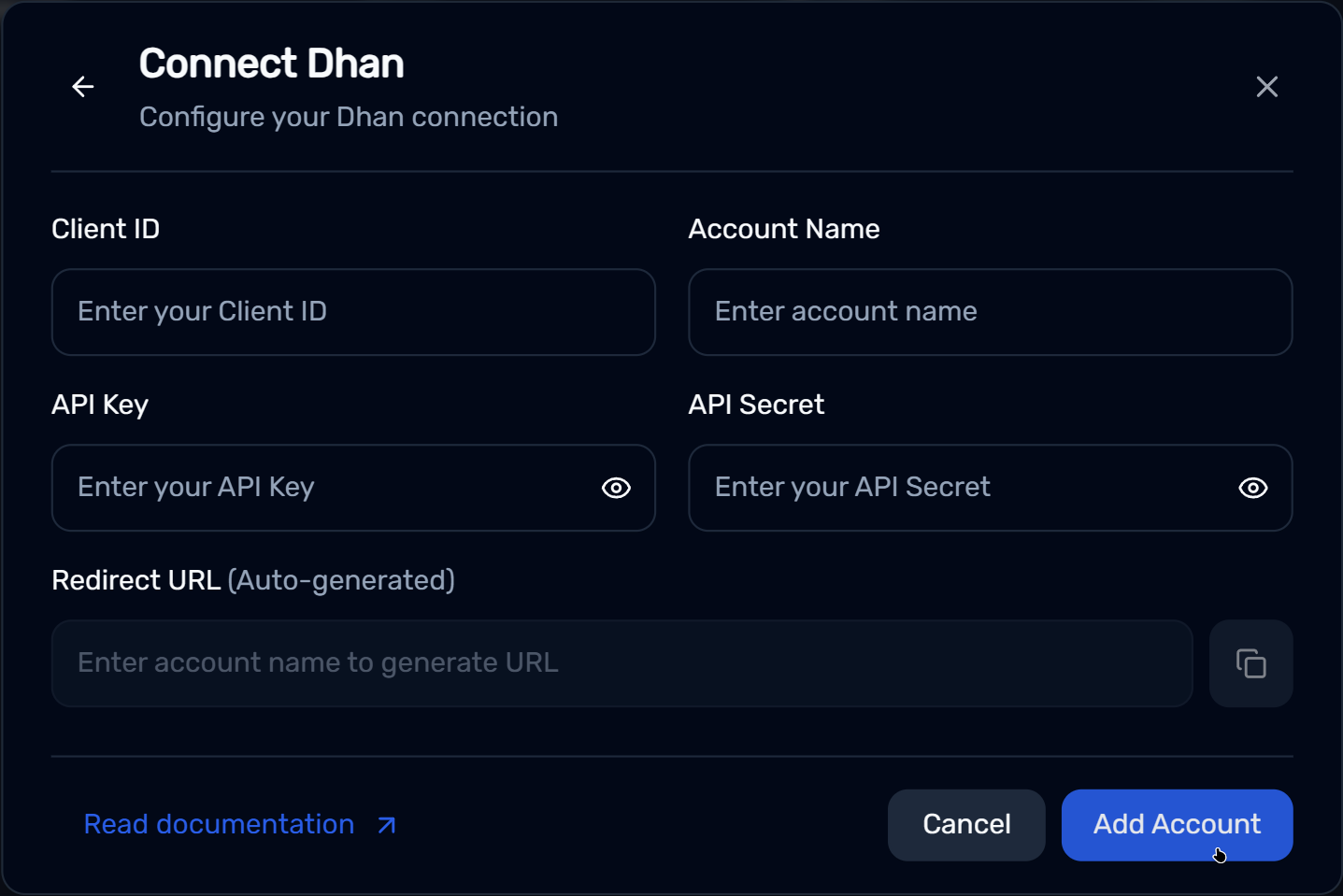Click into the Account Name input field
The height and width of the screenshot is (896, 1343).
click(990, 312)
